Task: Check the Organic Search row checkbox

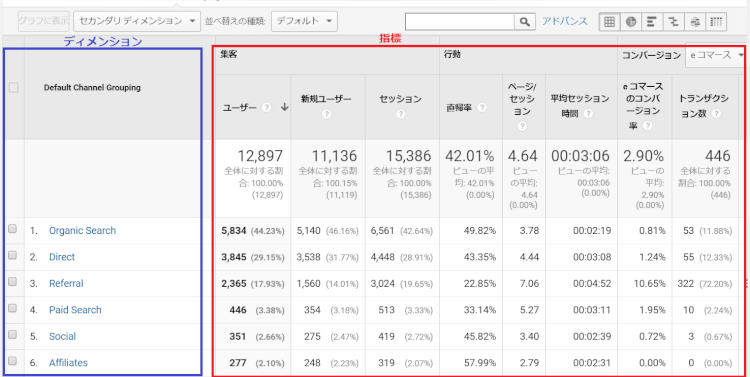Action: click(12, 229)
